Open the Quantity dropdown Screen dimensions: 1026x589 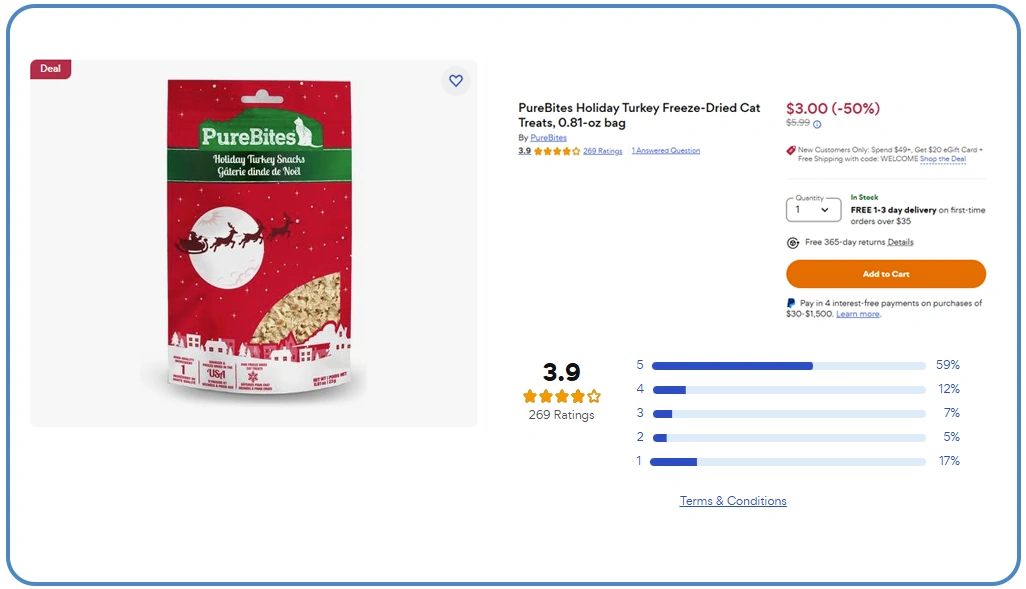point(813,209)
